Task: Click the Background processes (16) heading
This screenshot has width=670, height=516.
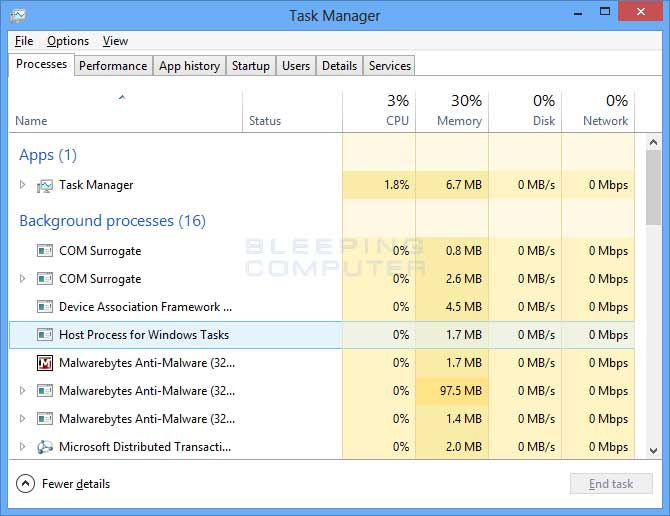Action: [112, 221]
